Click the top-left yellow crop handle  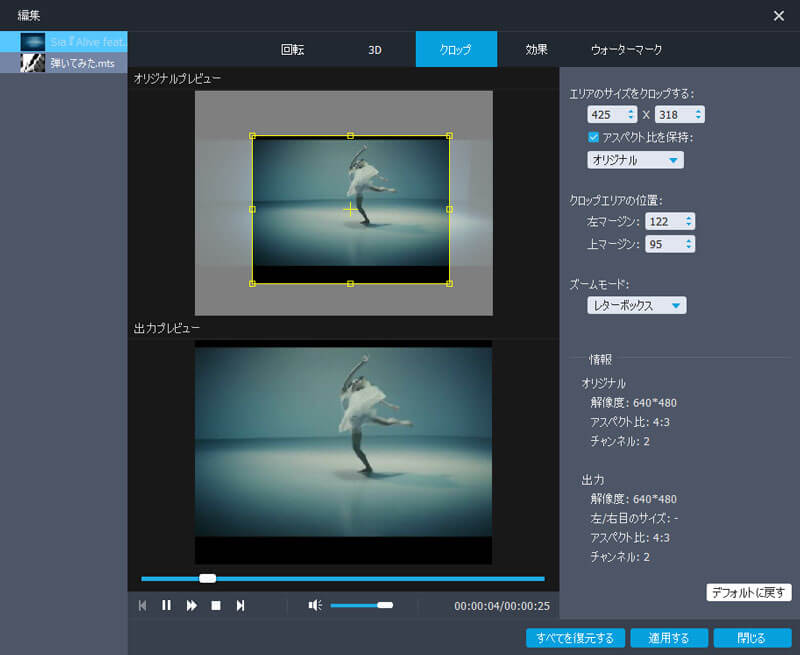click(253, 136)
